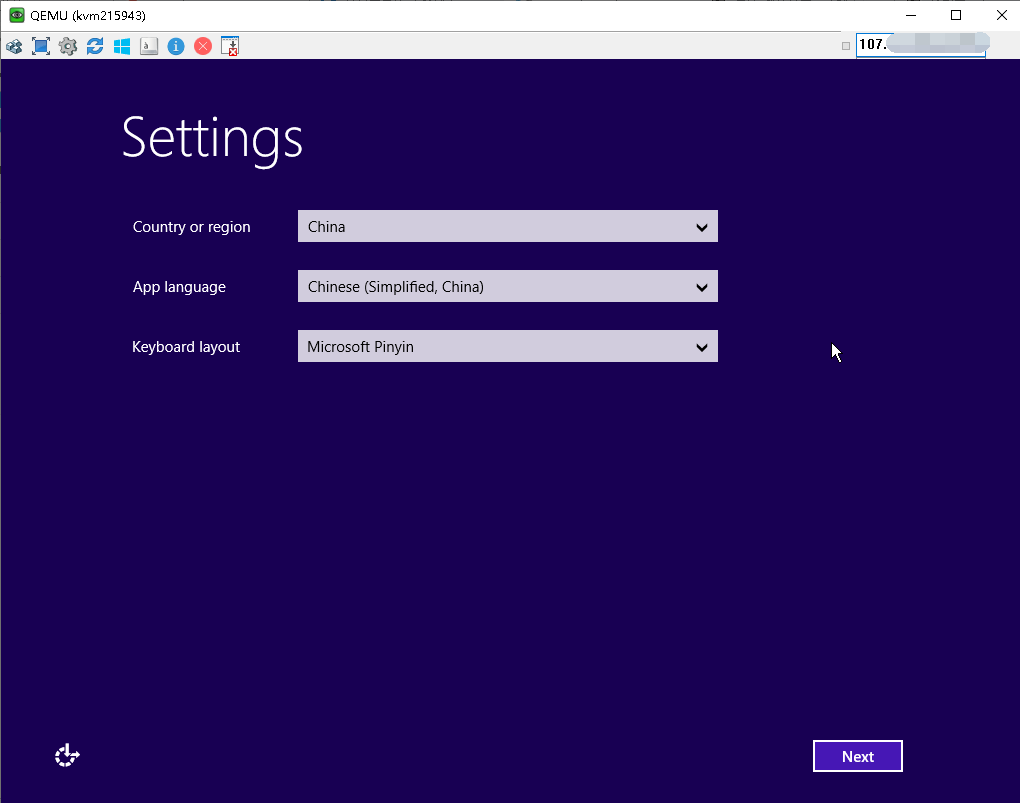Viewport: 1020px width, 803px height.
Task: Send the Windows key via the toolbar
Action: click(x=122, y=46)
